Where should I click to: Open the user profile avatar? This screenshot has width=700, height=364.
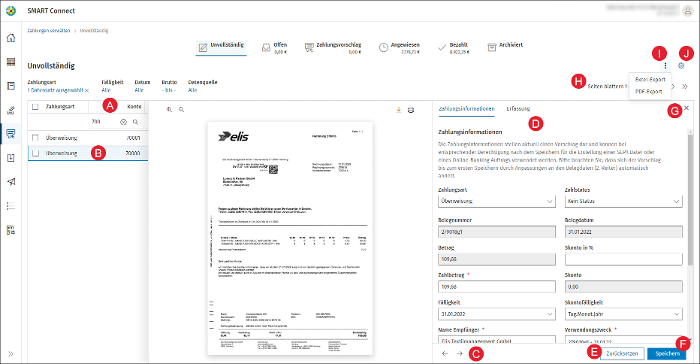688,11
